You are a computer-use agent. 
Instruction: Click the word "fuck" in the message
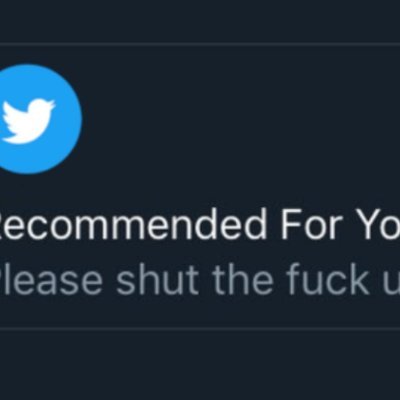[x=329, y=281]
